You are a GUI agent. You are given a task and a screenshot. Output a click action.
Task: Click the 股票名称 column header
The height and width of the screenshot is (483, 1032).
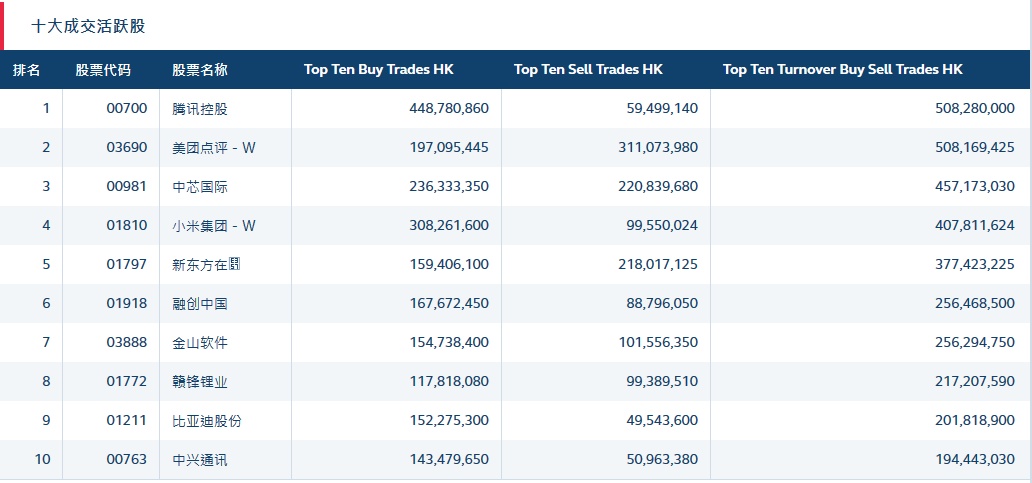click(200, 70)
